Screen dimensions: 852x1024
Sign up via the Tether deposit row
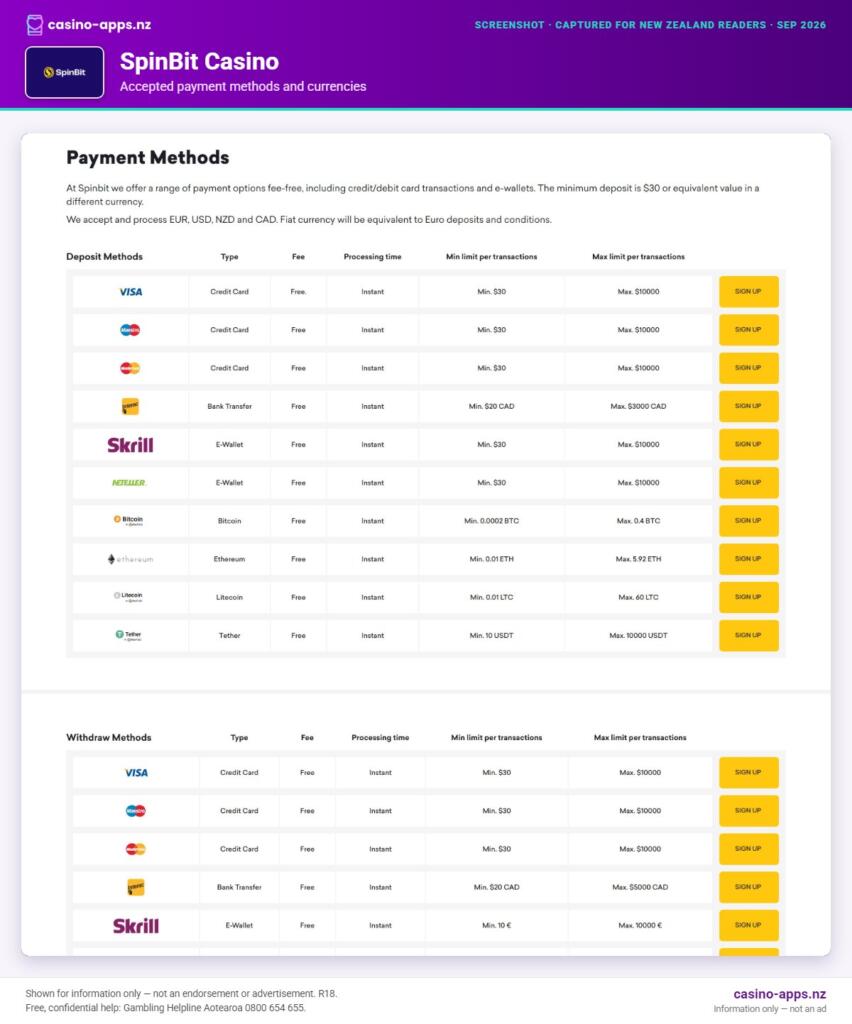(x=749, y=635)
